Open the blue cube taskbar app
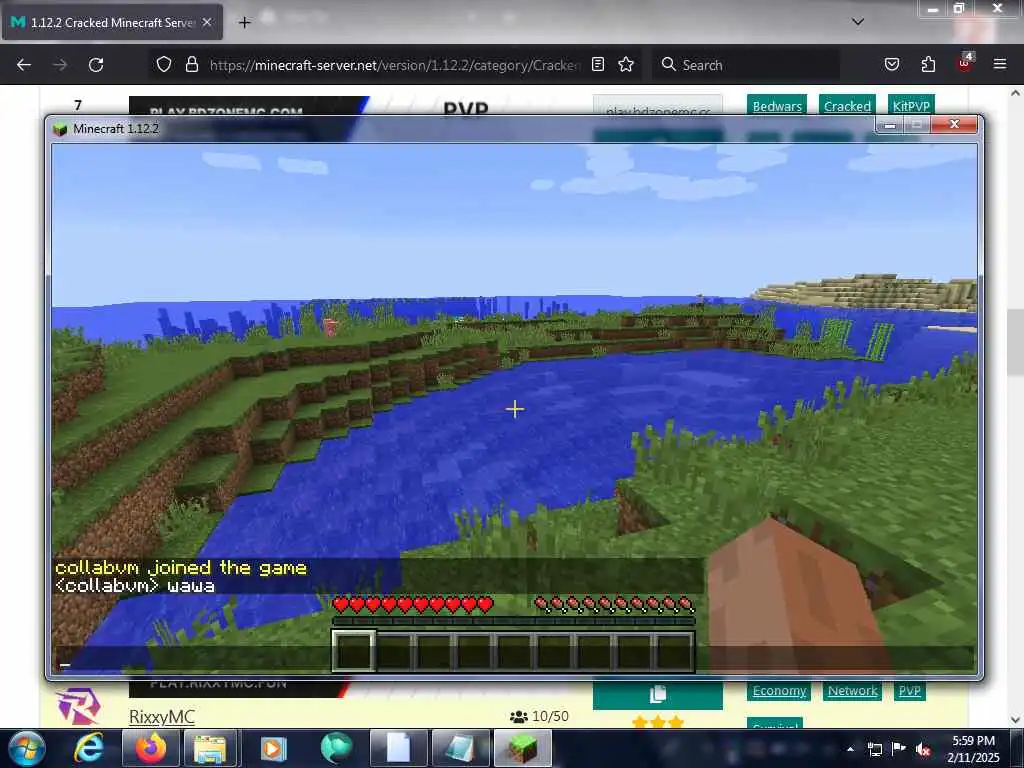 pyautogui.click(x=460, y=748)
